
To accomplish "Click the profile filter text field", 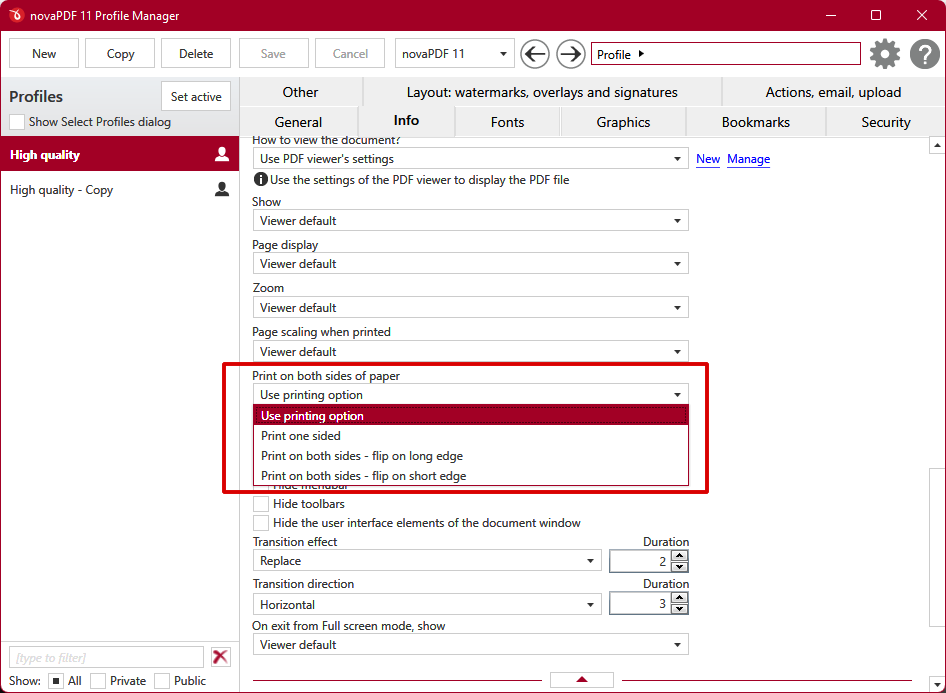I will tap(106, 657).
